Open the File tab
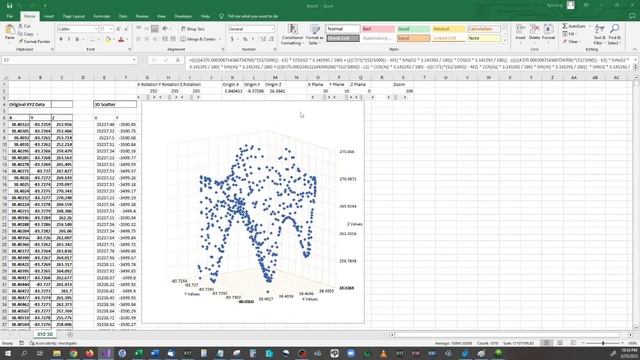This screenshot has width=640, height=360. [9, 16]
